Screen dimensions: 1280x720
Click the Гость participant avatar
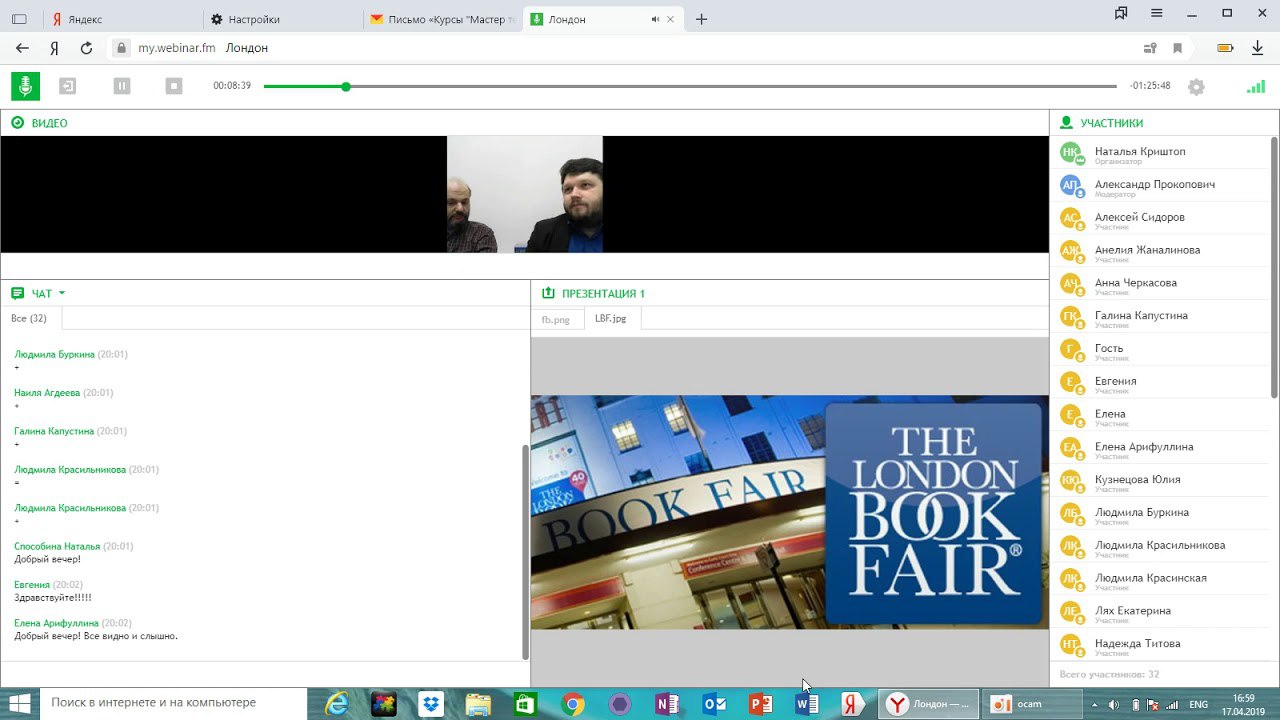pyautogui.click(x=1071, y=349)
